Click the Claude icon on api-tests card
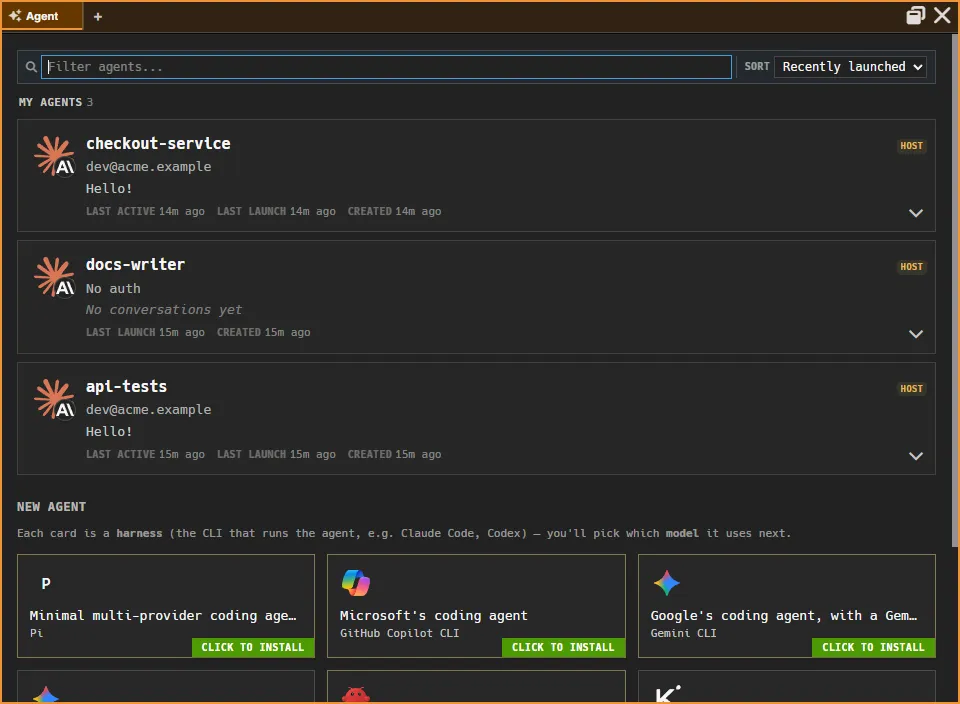Viewport: 960px width, 704px height. click(x=54, y=399)
